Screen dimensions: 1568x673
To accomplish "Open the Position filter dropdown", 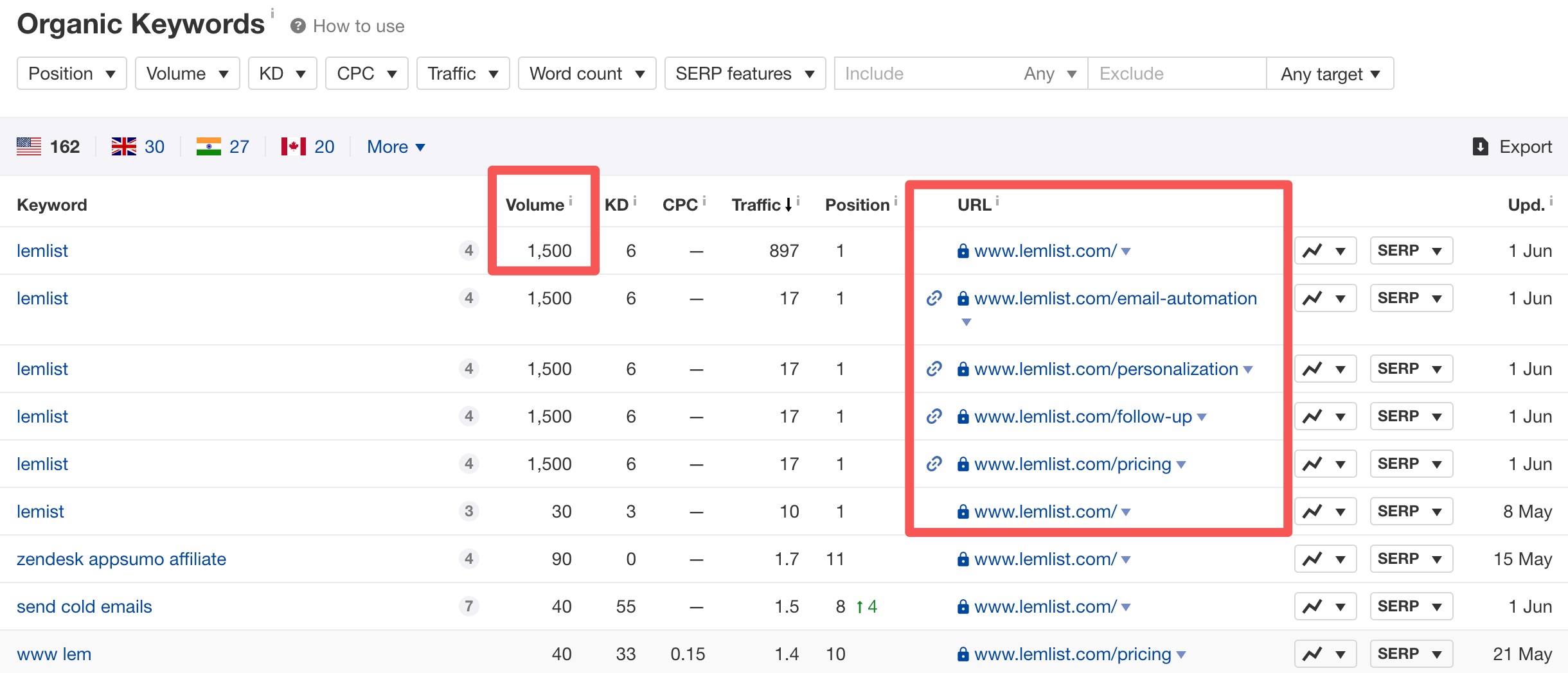I will point(72,74).
